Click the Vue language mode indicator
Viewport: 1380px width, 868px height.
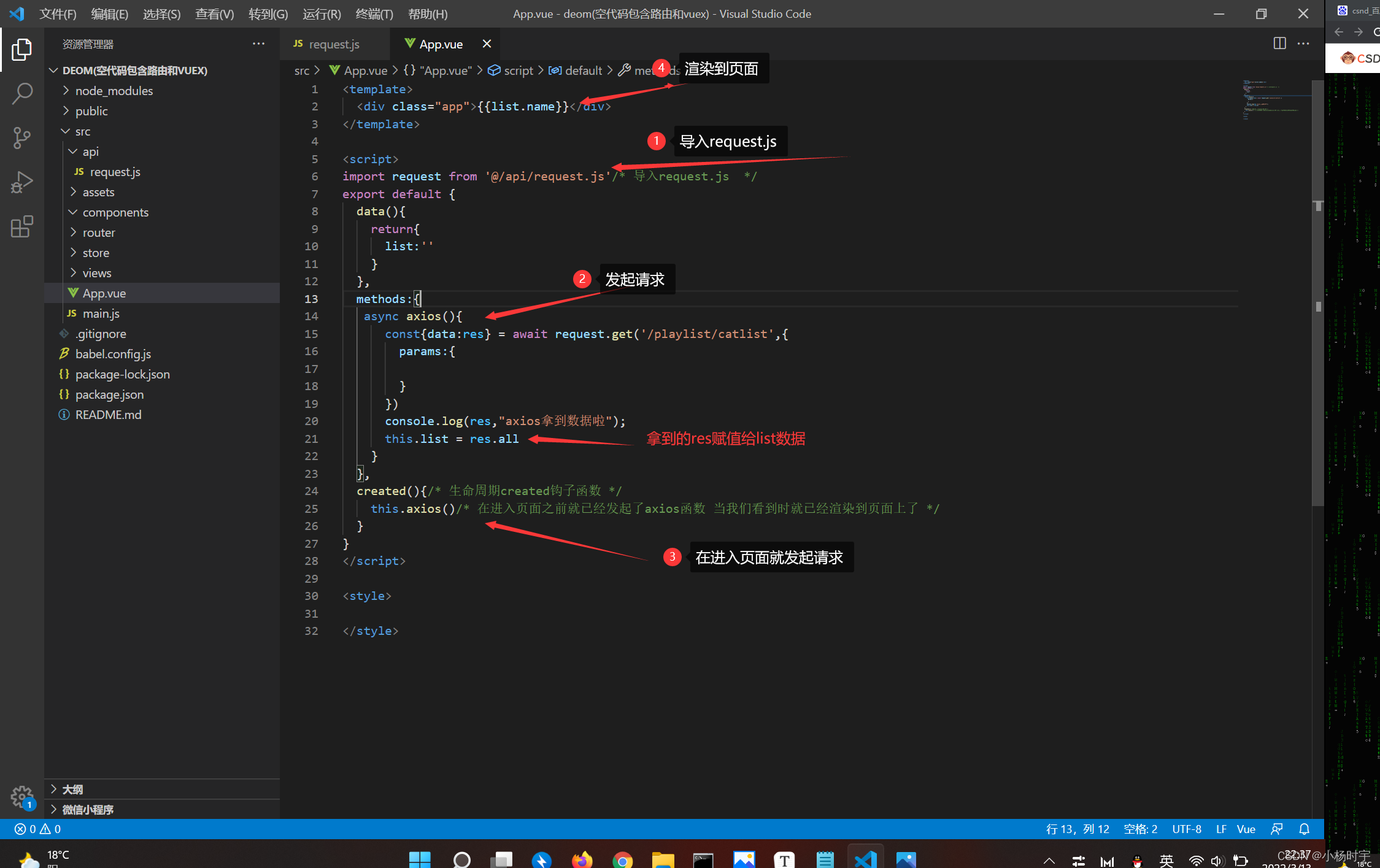[x=1246, y=829]
